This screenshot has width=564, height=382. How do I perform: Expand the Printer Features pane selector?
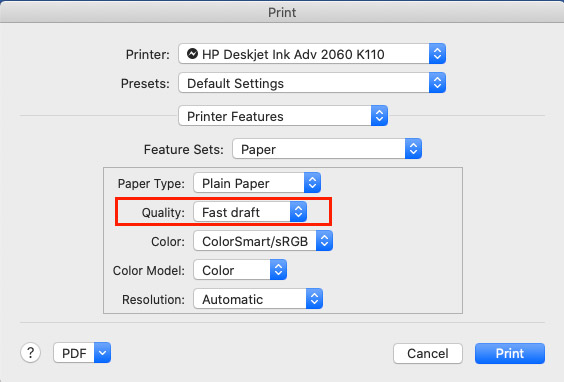pyautogui.click(x=283, y=116)
